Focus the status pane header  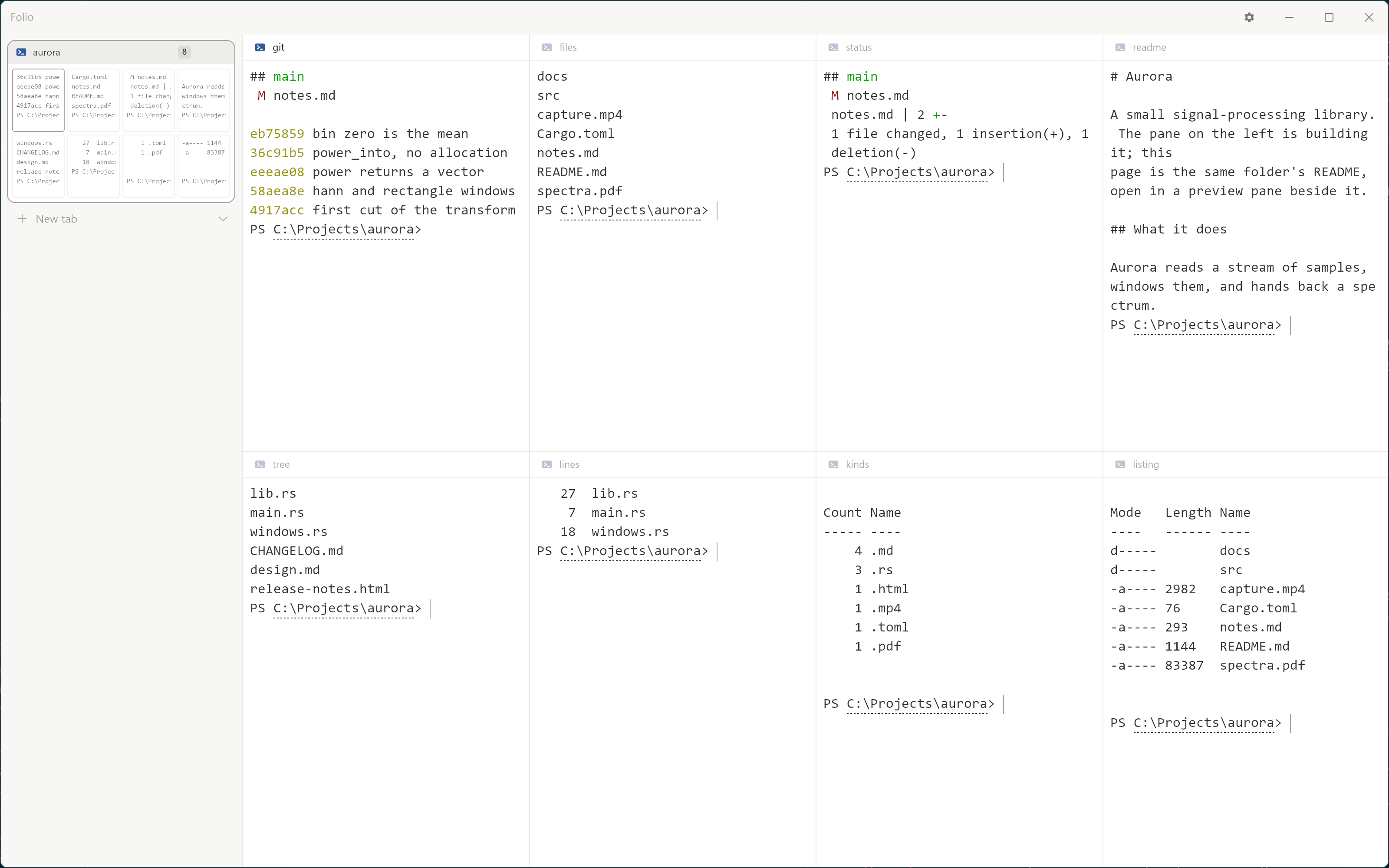tap(959, 48)
